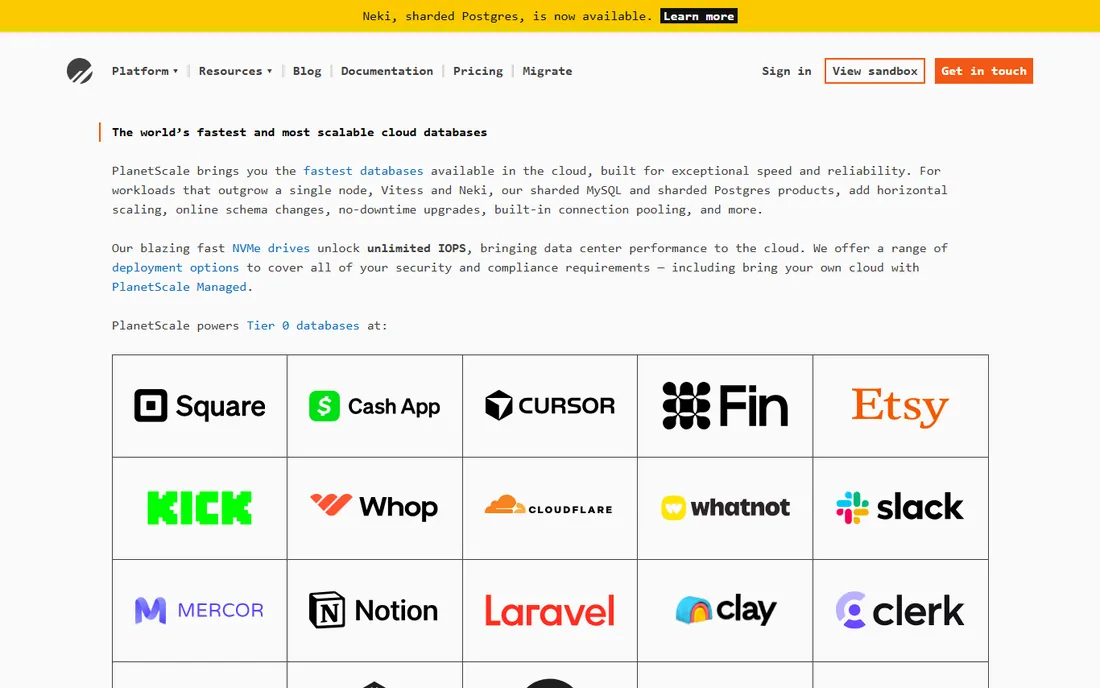Click the Whatnot logo tile
This screenshot has height=688, width=1100.
coord(725,508)
